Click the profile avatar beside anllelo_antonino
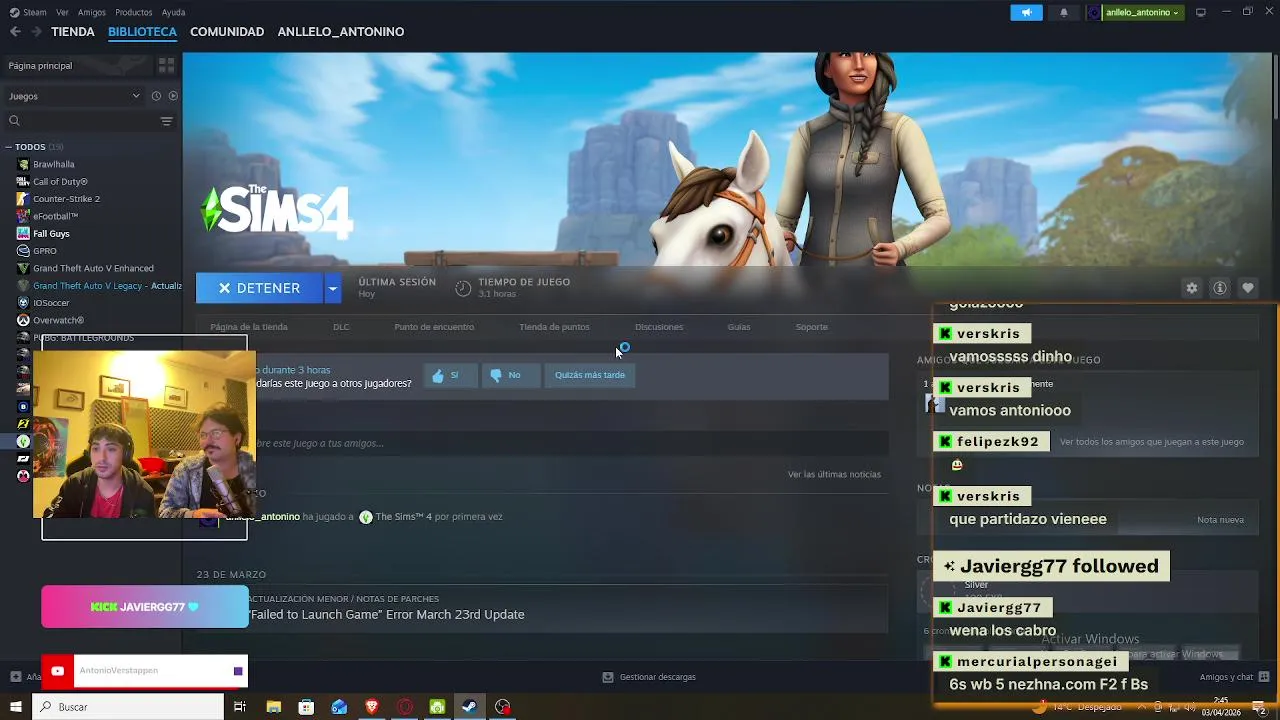1280x720 pixels. point(1093,12)
